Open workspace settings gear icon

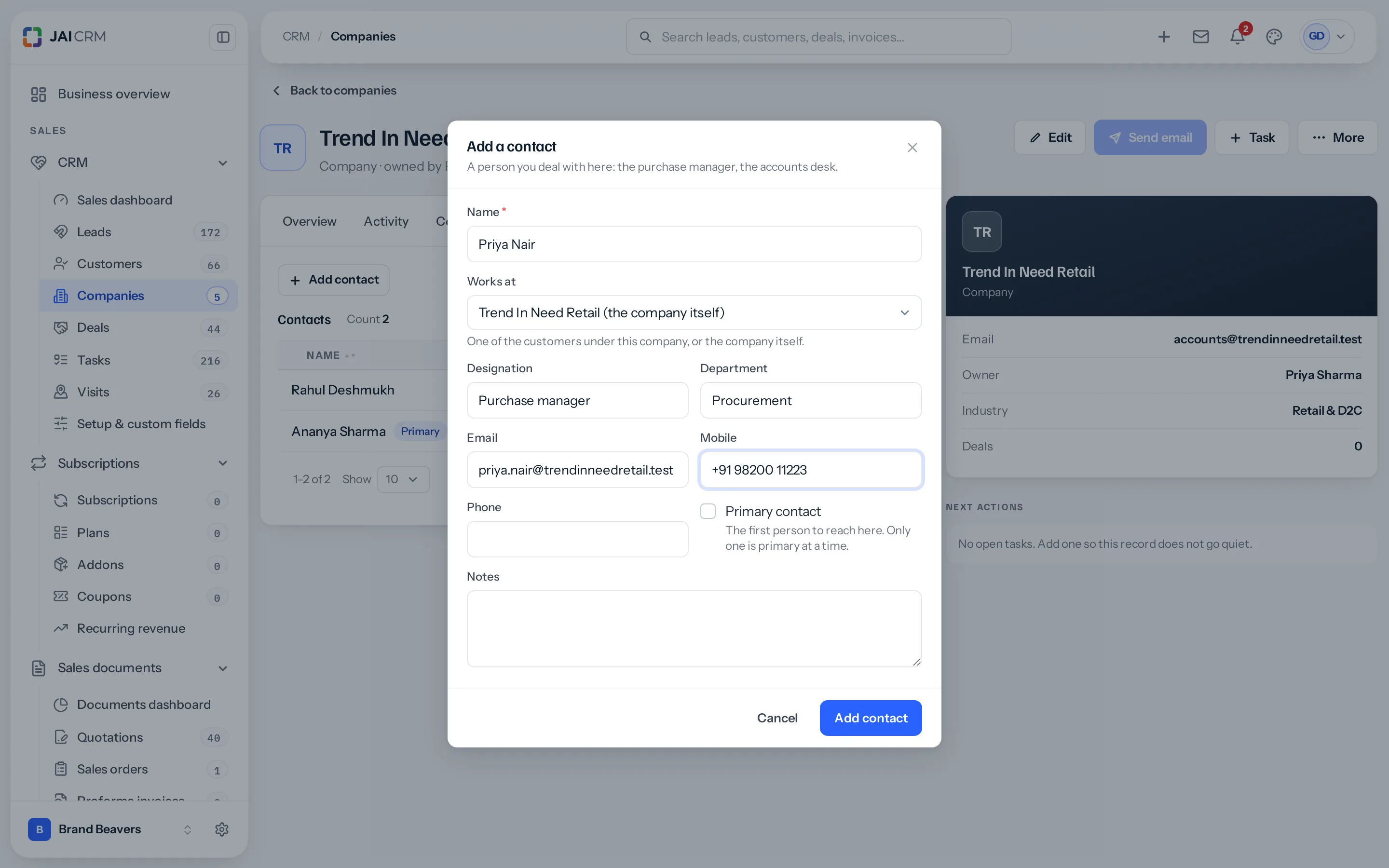[x=221, y=829]
